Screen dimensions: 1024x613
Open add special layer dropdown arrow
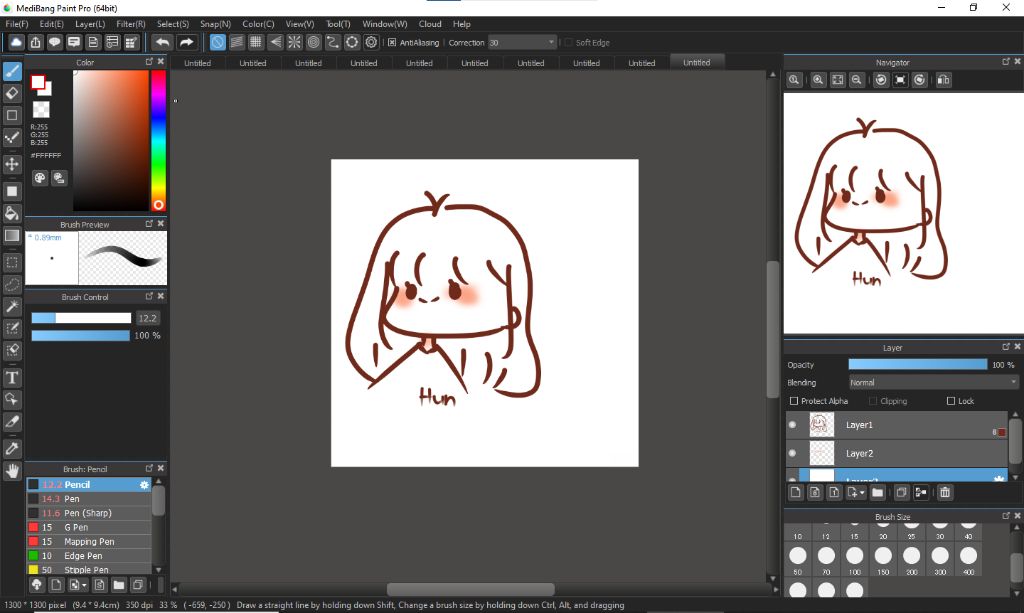[x=862, y=493]
